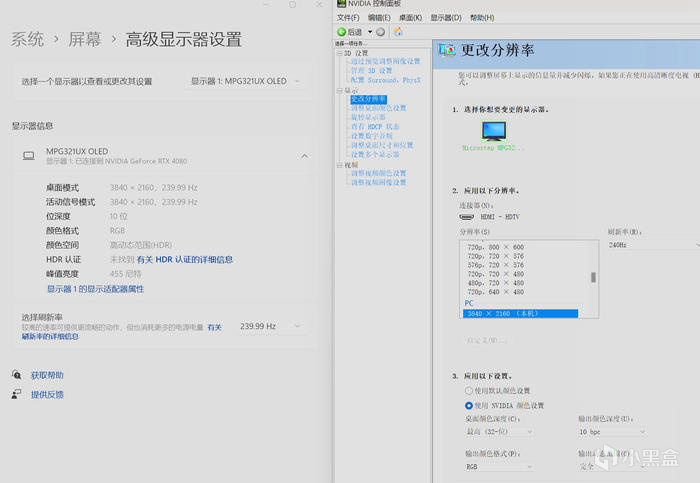Open 查看 HDCP 状态 in the tree
700x483 pixels.
(375, 127)
